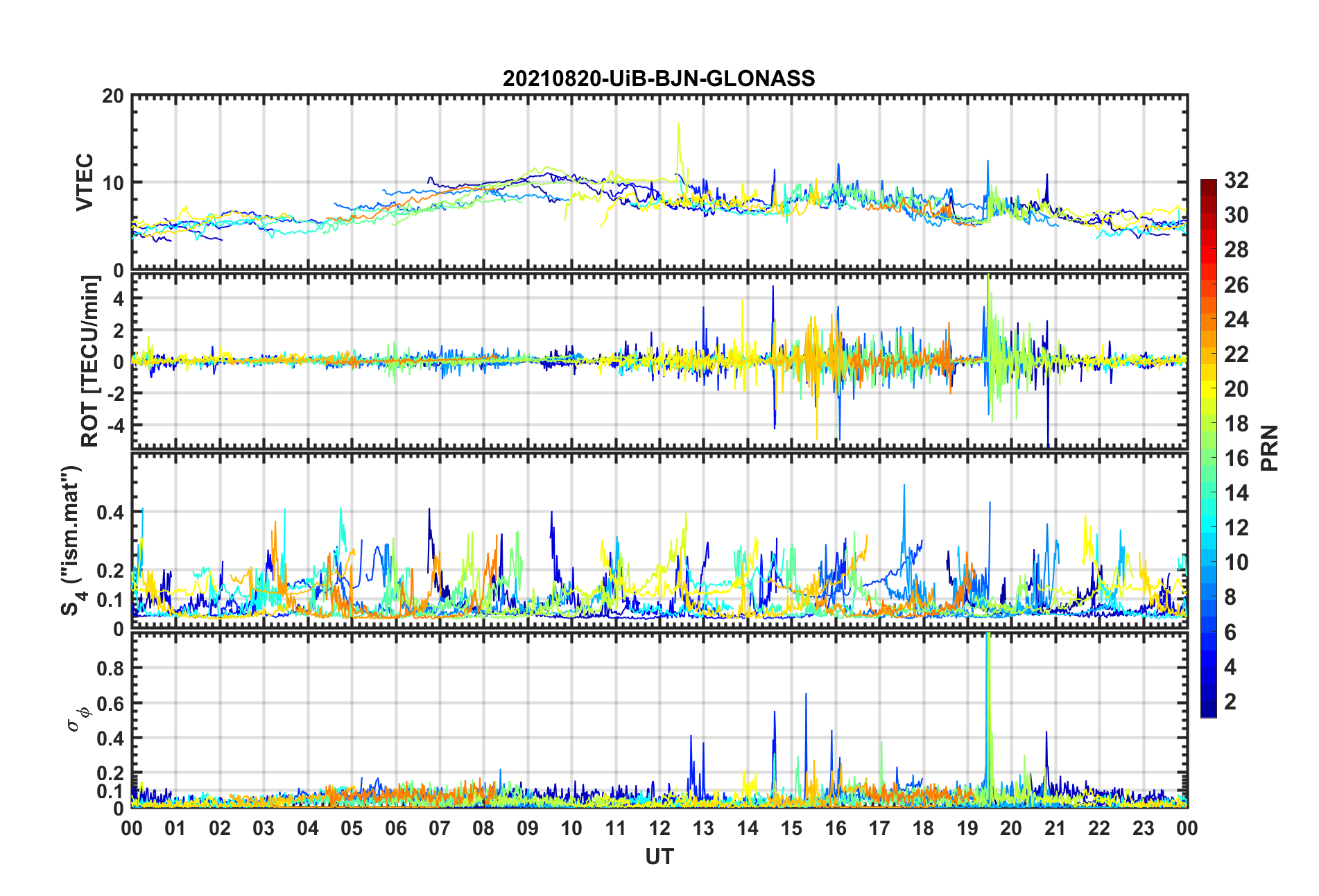The height and width of the screenshot is (896, 1319).
Task: Click the x-axis tick label 06
Action: click(396, 828)
